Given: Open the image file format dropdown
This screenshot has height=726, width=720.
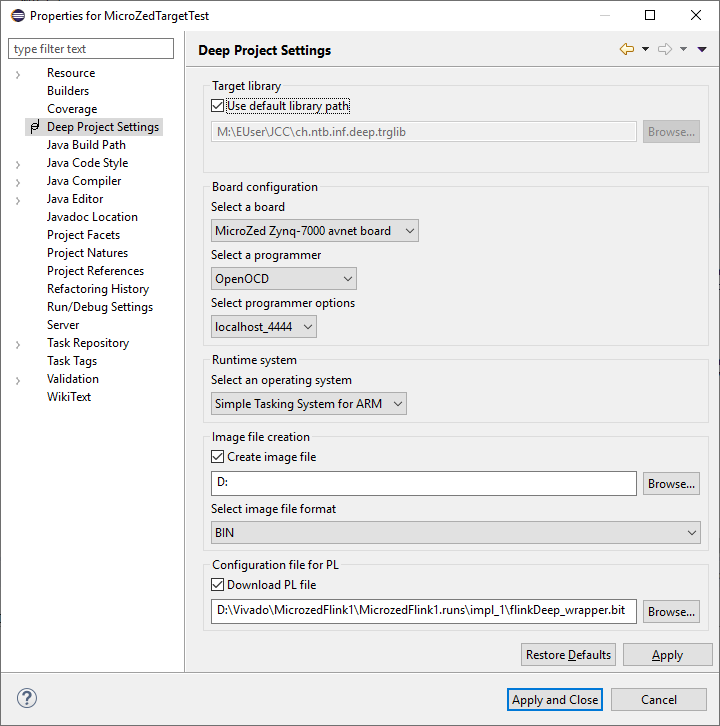Looking at the screenshot, I should [x=455, y=533].
